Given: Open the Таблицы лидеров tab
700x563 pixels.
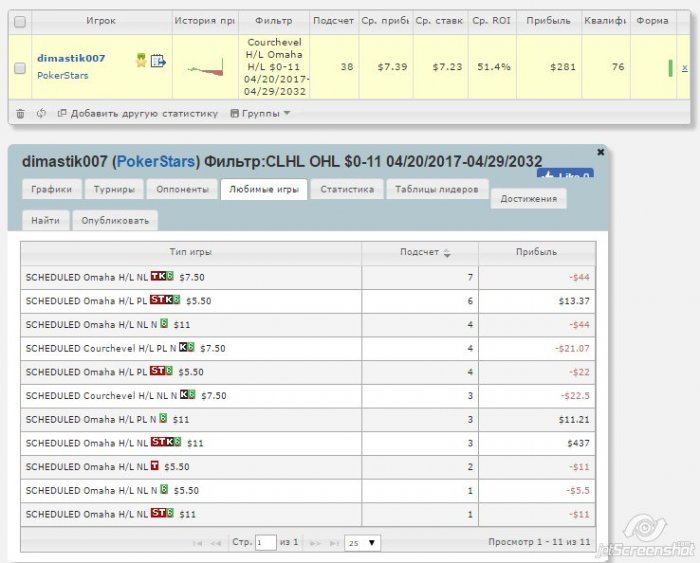Looking at the screenshot, I should tap(437, 189).
